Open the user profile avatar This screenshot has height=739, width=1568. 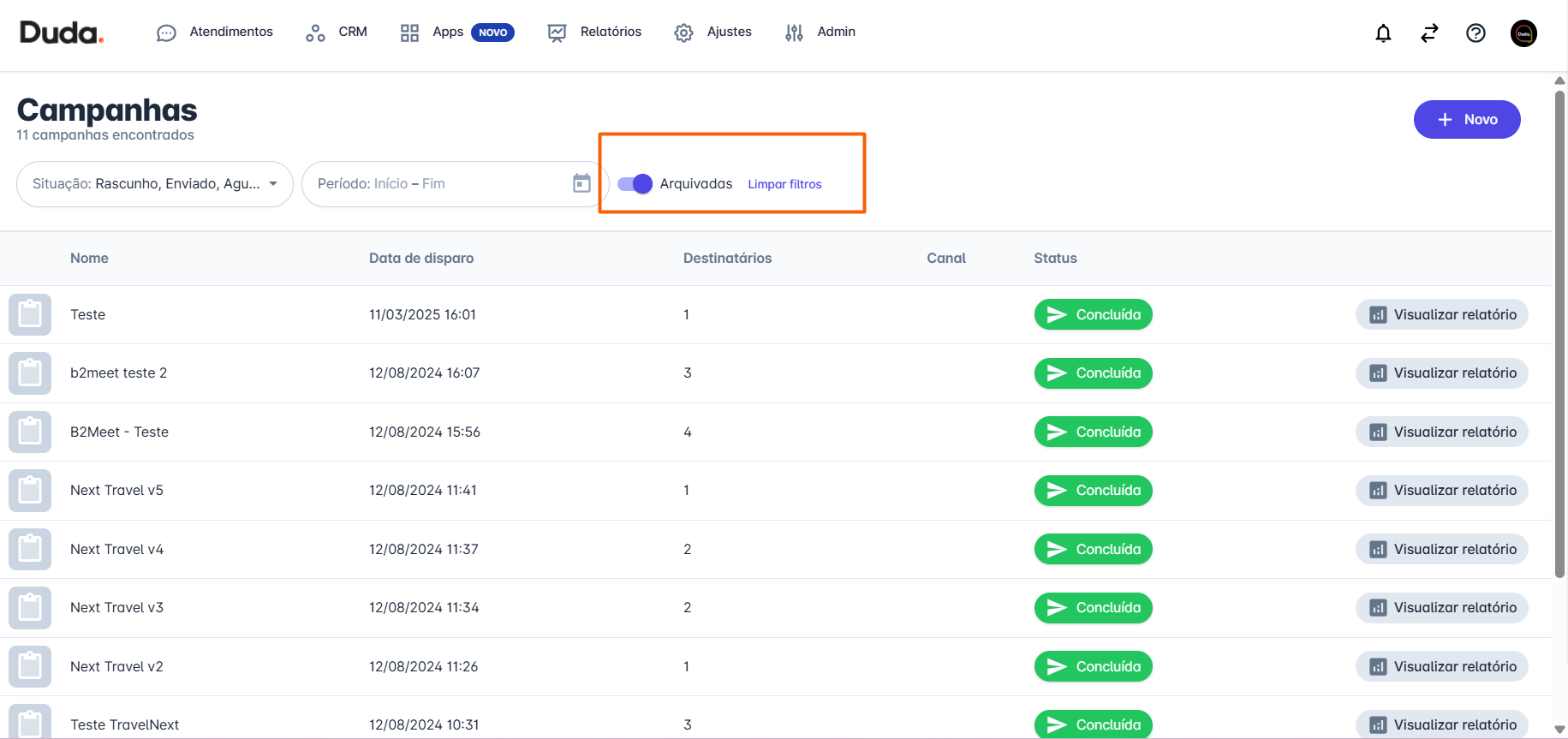pyautogui.click(x=1523, y=33)
